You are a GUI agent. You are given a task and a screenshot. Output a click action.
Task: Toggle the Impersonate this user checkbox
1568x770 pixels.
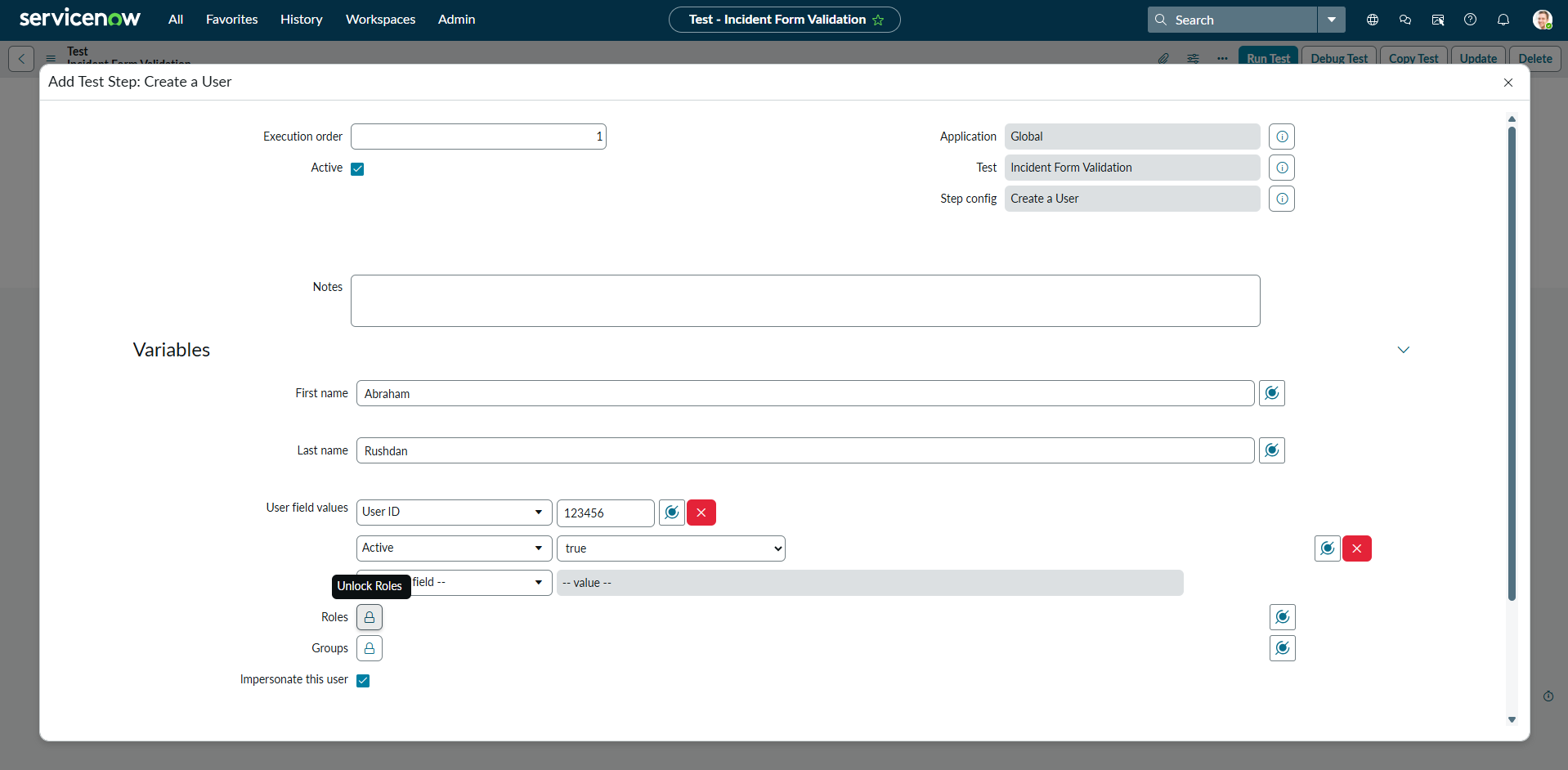tap(363, 681)
